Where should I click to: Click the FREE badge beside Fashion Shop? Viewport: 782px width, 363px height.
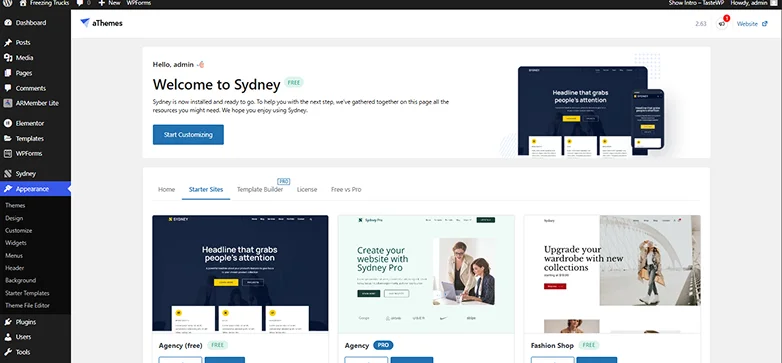pos(589,345)
